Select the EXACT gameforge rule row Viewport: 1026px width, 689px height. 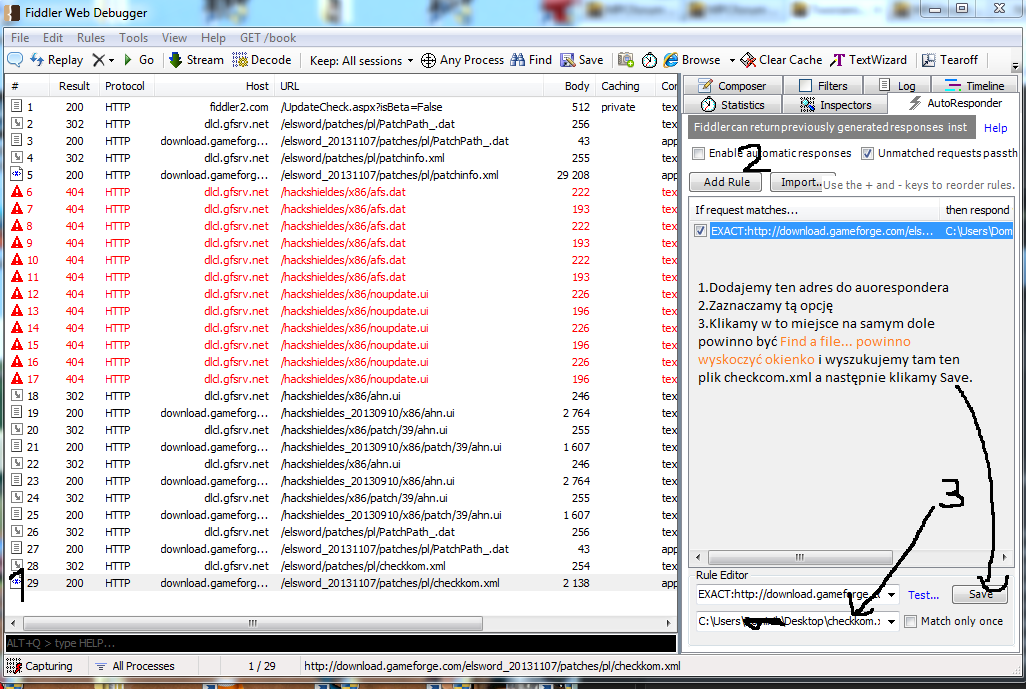point(853,231)
